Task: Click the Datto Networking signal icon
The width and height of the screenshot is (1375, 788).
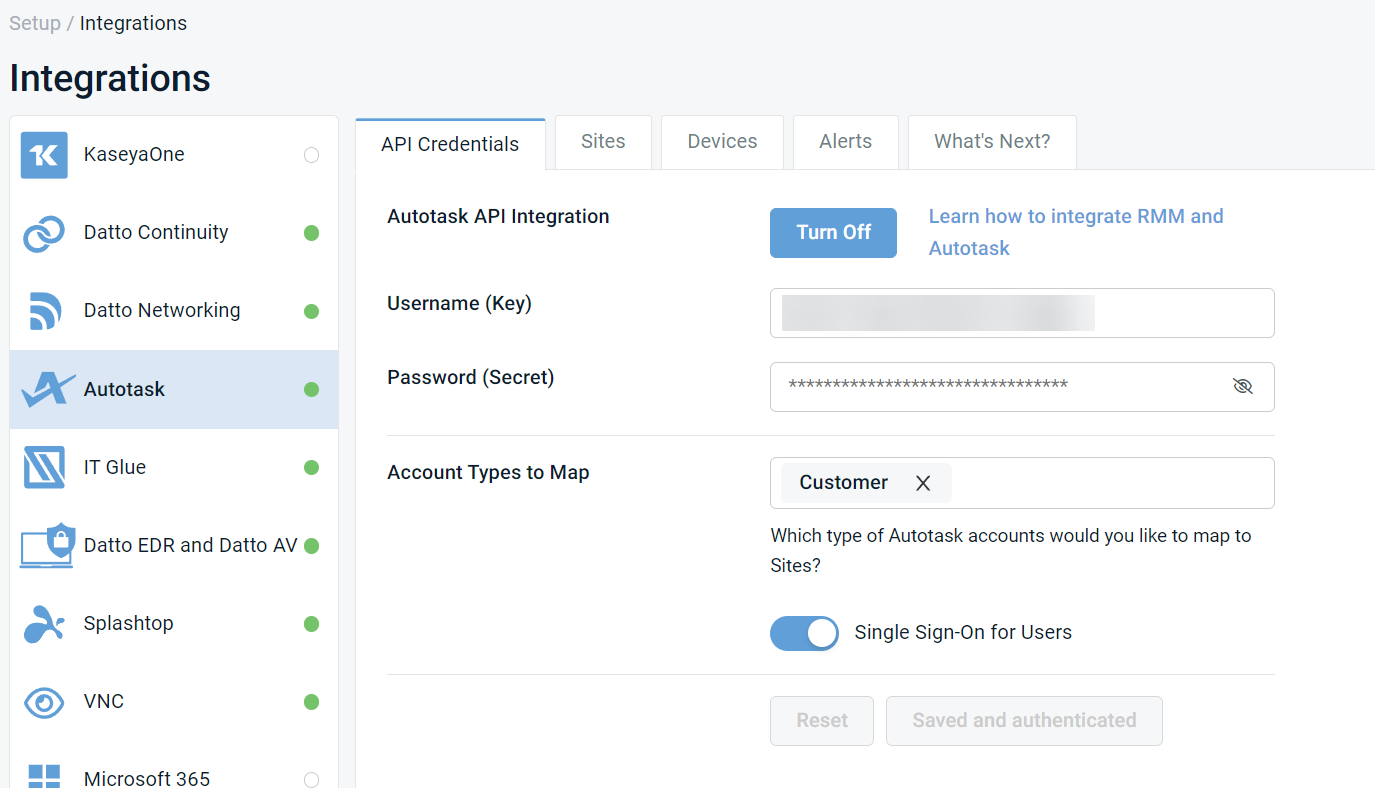Action: [x=45, y=311]
